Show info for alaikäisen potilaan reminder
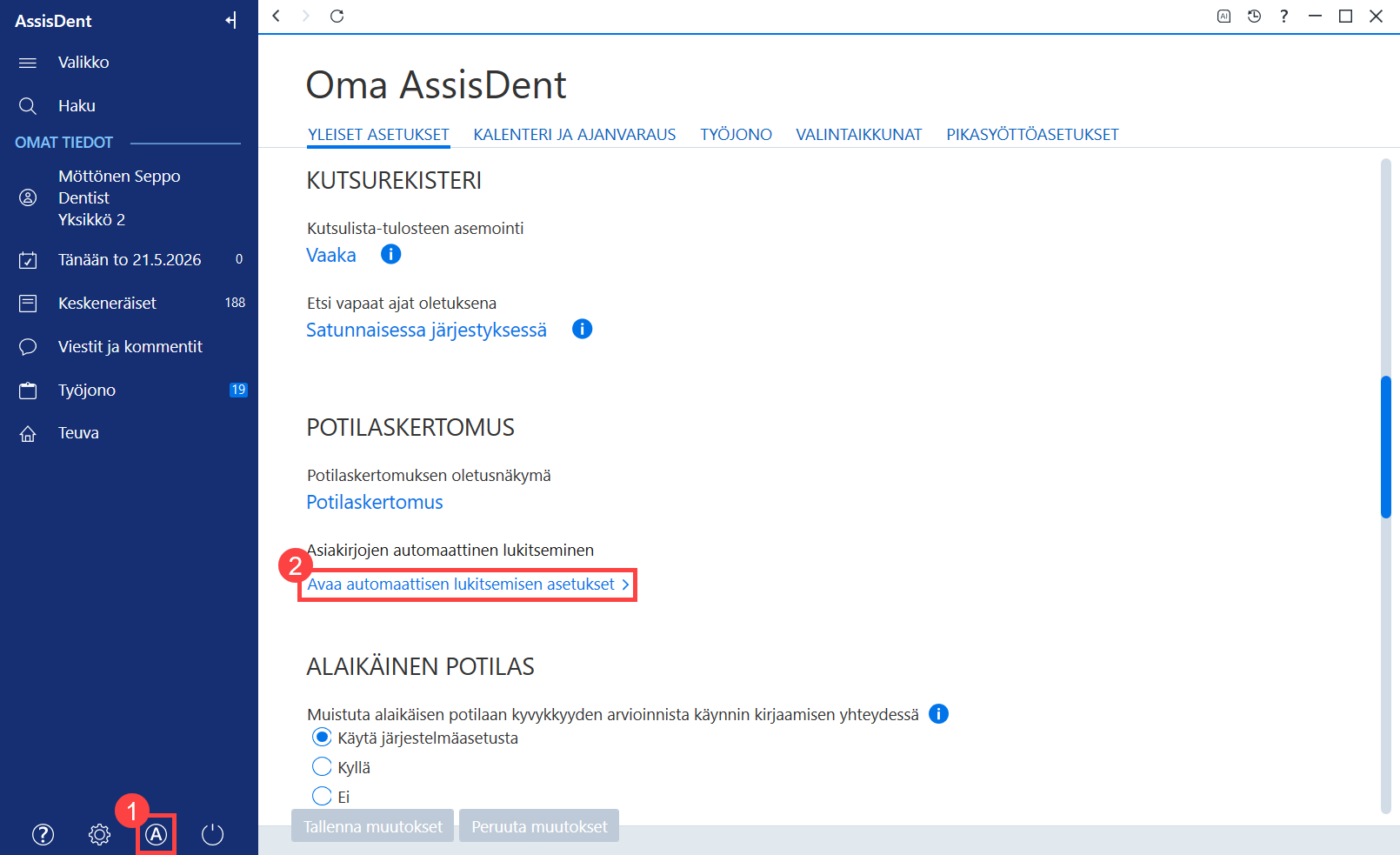The height and width of the screenshot is (855, 1400). pyautogui.click(x=939, y=713)
